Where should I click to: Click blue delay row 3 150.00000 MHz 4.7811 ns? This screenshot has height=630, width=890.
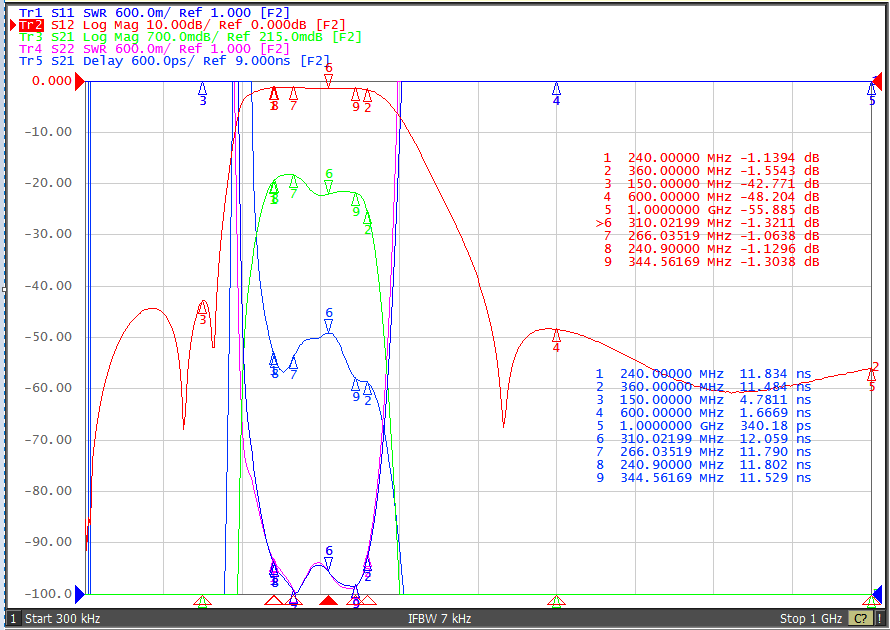pos(703,400)
